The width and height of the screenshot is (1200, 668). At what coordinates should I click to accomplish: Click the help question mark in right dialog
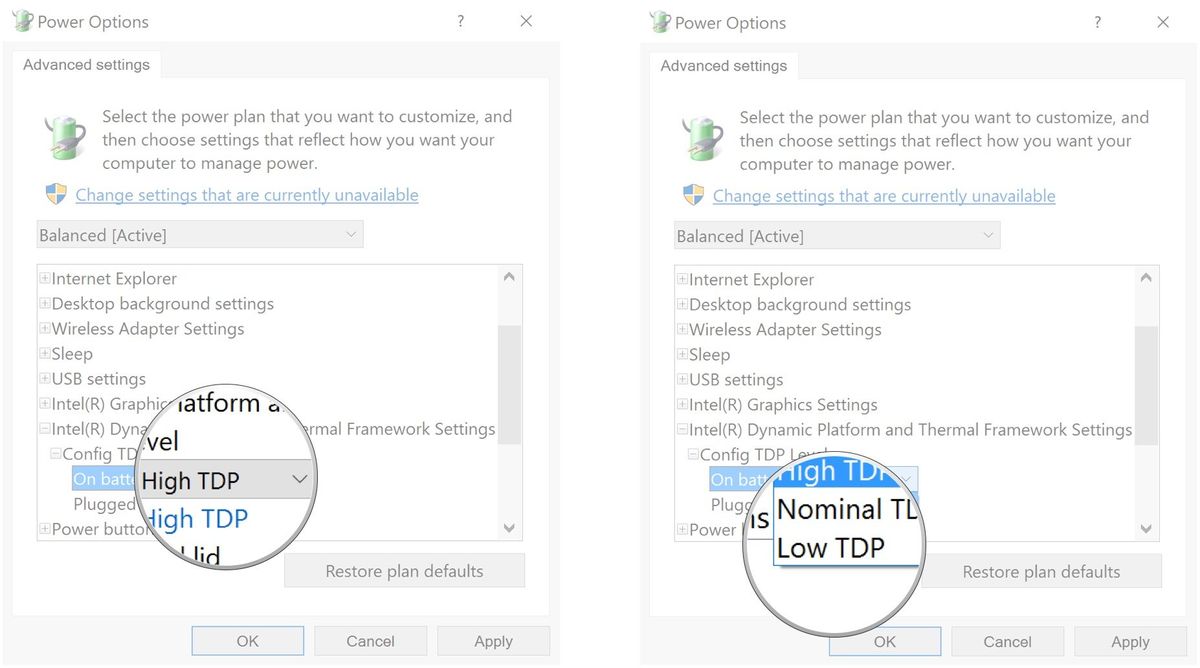click(x=1098, y=22)
